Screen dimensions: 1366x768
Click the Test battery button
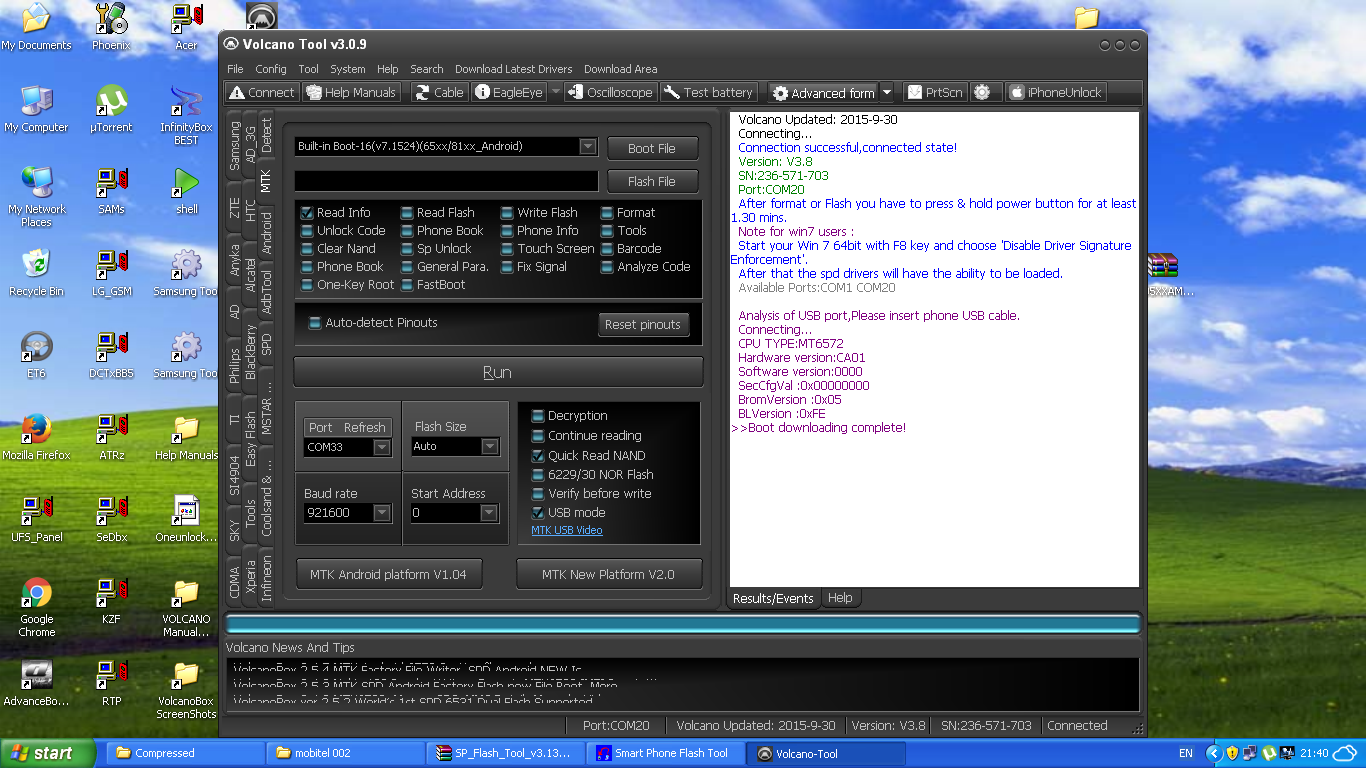point(709,92)
